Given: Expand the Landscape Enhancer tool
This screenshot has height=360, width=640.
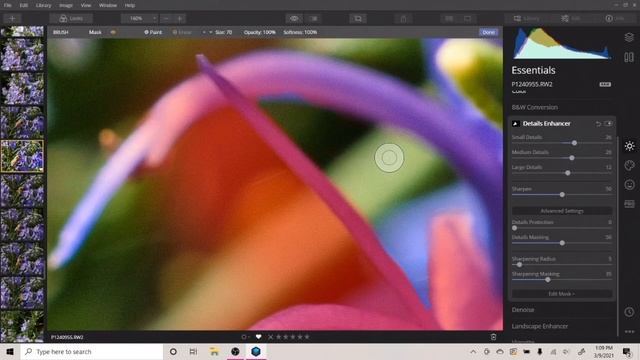Looking at the screenshot, I should pos(540,326).
